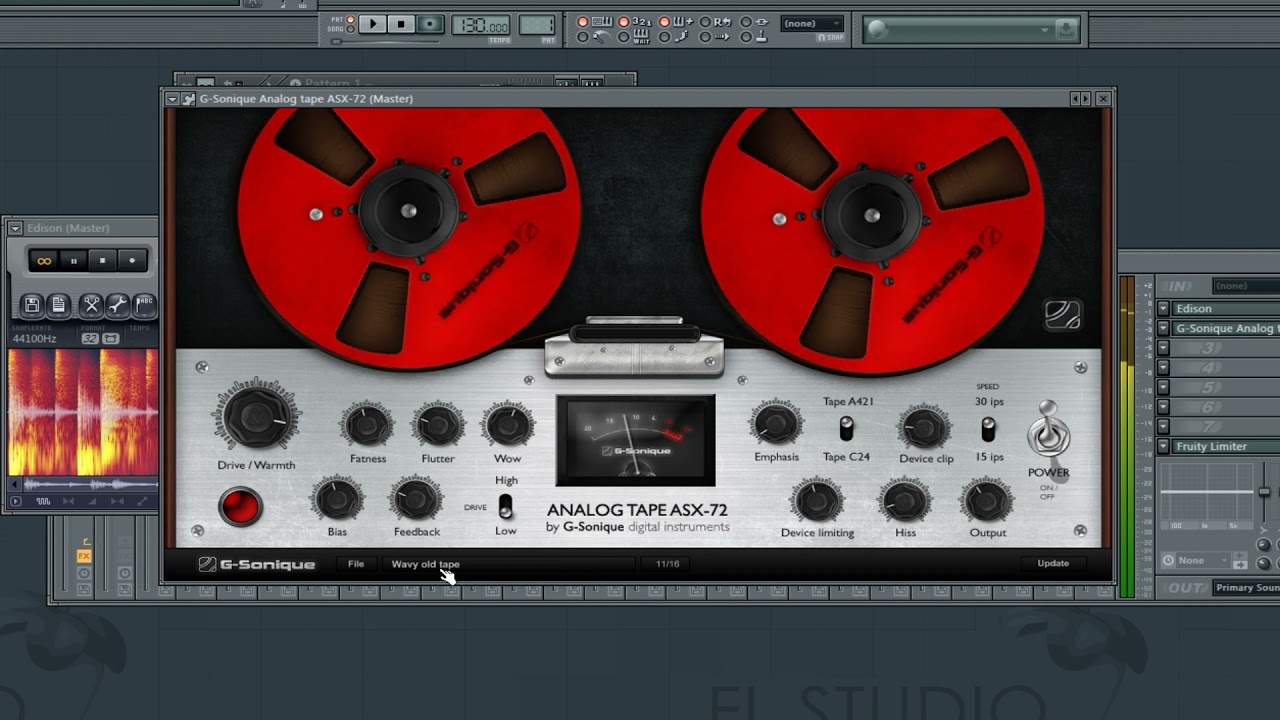Click the Device clip knob
This screenshot has width=1280, height=720.
pyautogui.click(x=925, y=428)
